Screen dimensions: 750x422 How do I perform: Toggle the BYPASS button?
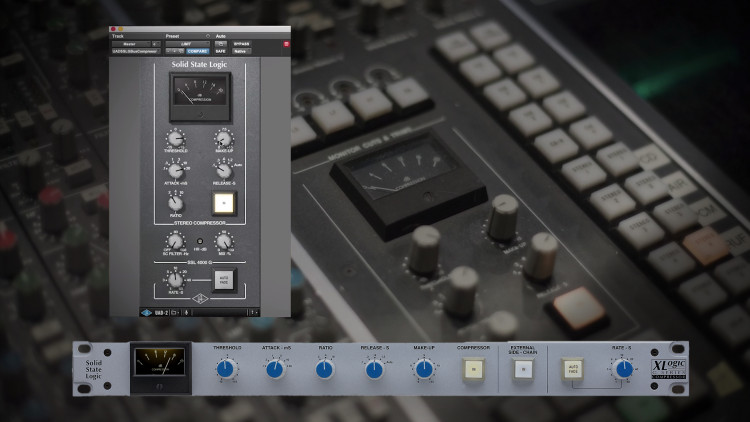pos(242,44)
